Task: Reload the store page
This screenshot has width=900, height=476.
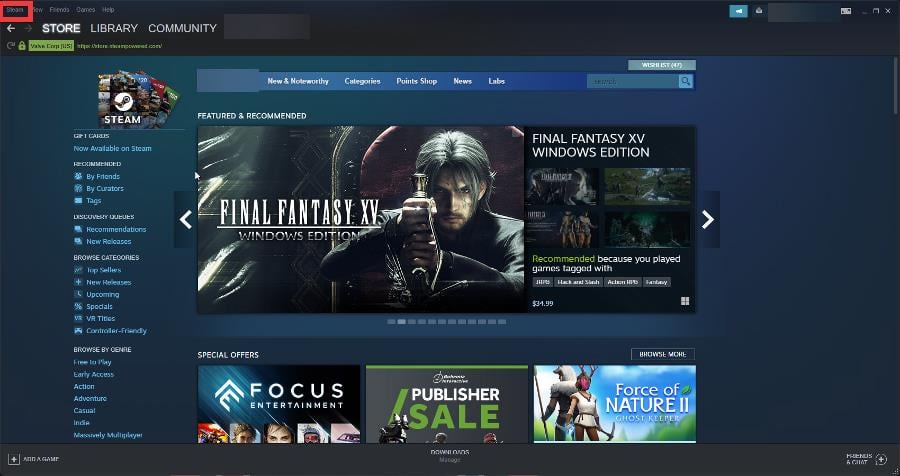Action: (x=10, y=45)
